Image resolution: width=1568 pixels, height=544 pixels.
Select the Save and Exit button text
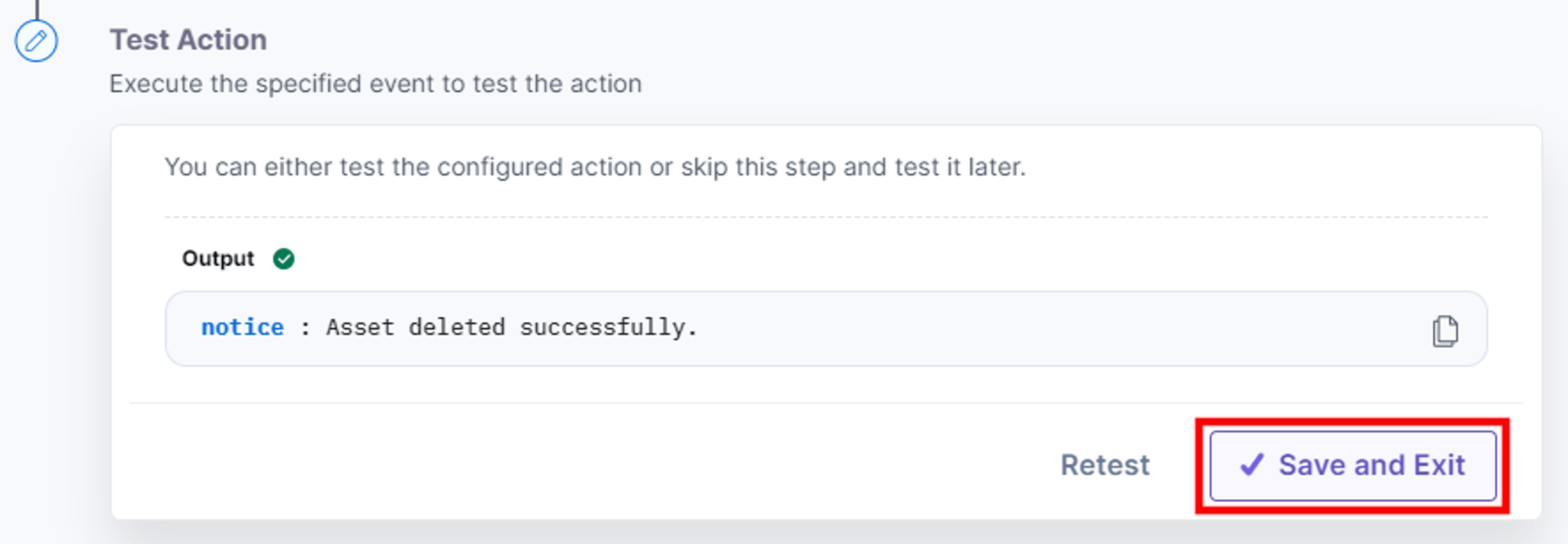click(1372, 466)
